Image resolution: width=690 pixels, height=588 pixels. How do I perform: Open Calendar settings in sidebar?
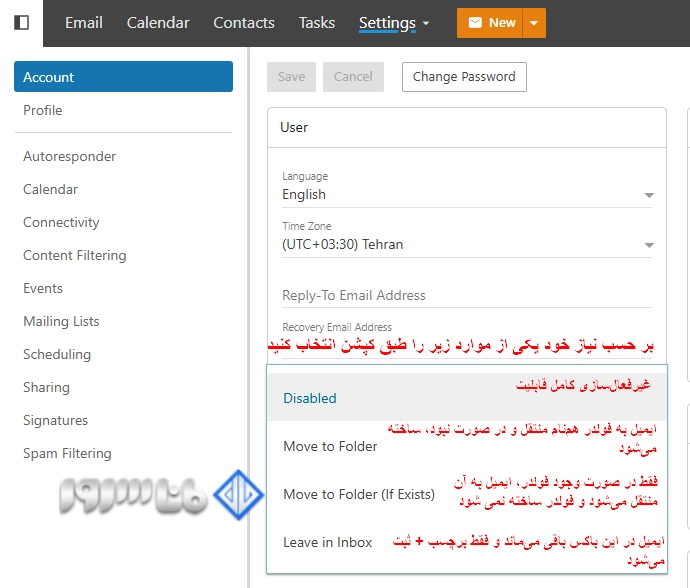click(x=51, y=189)
